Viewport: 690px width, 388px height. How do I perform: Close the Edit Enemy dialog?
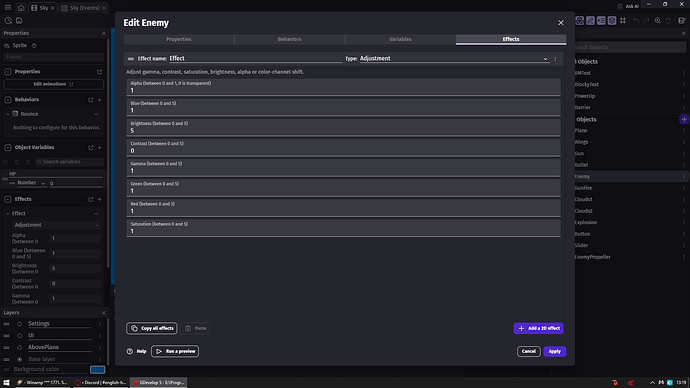click(561, 23)
